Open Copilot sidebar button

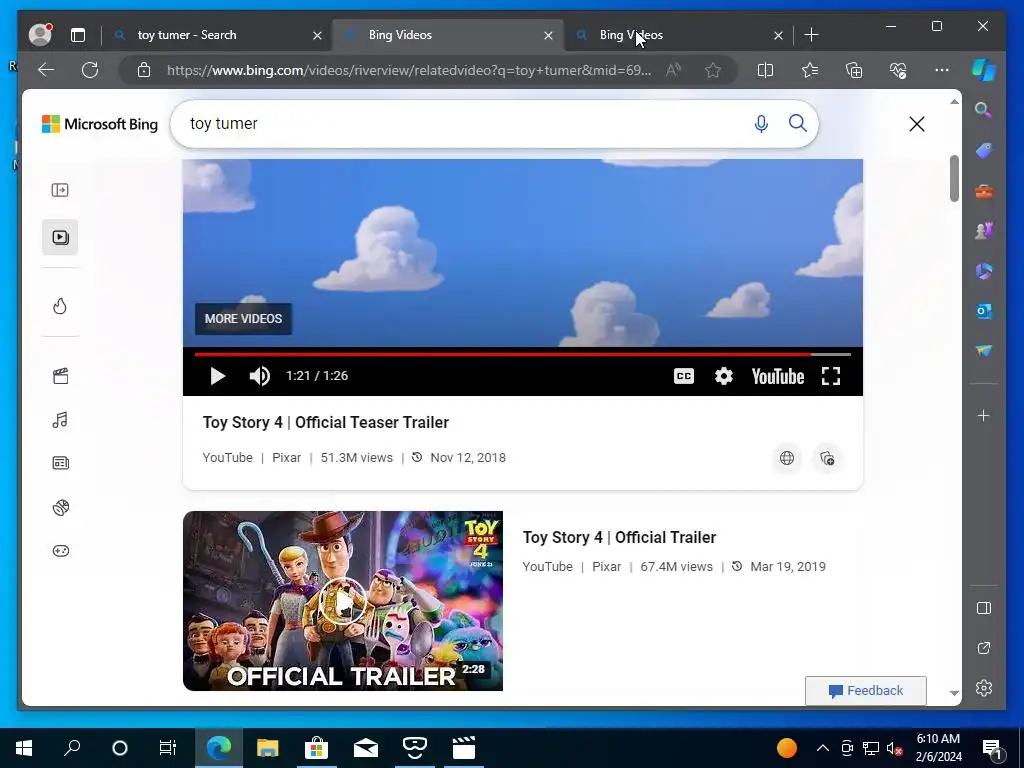(984, 69)
